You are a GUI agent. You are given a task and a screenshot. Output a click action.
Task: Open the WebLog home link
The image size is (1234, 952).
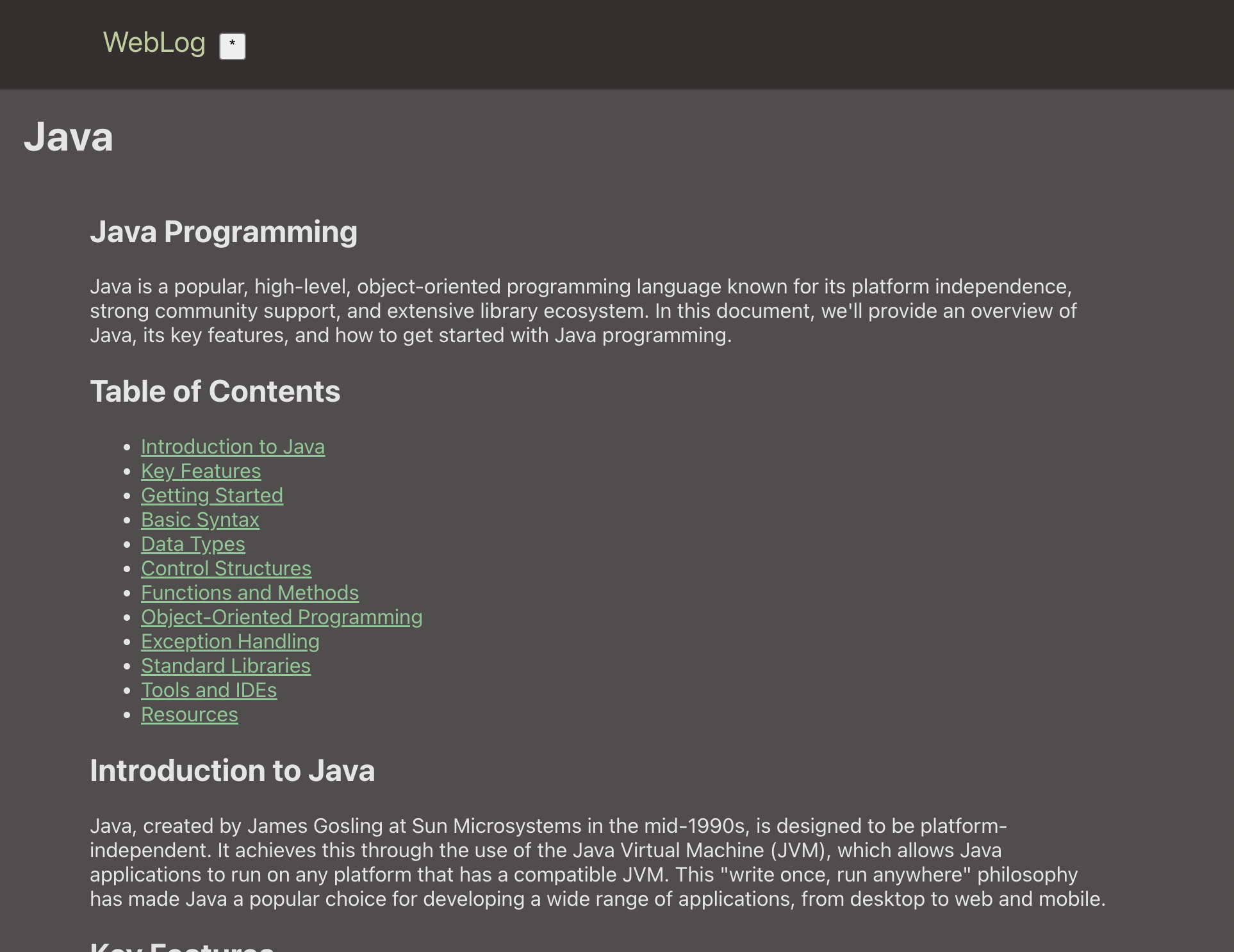click(x=154, y=43)
